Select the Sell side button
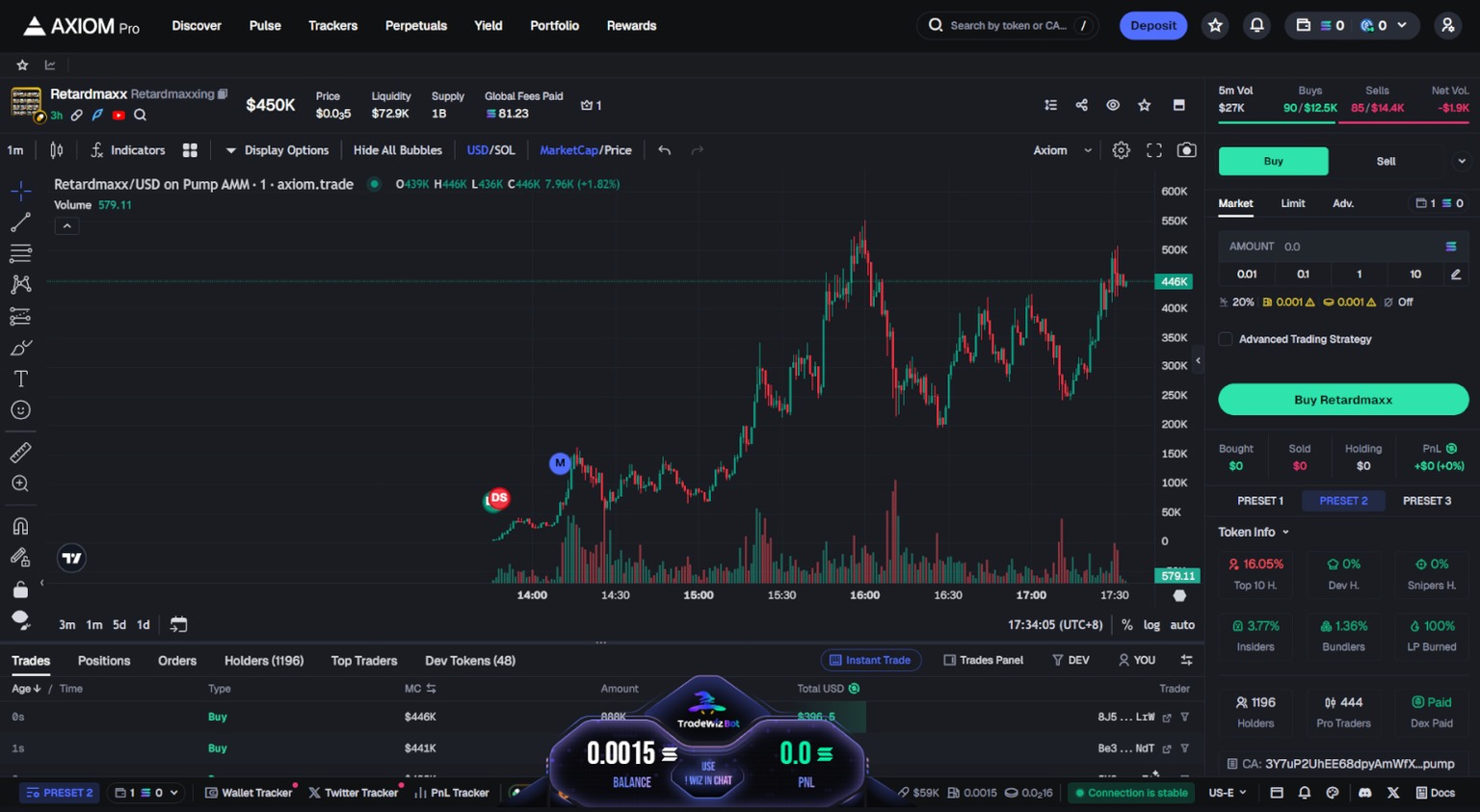This screenshot has height=812, width=1480. (x=1386, y=161)
